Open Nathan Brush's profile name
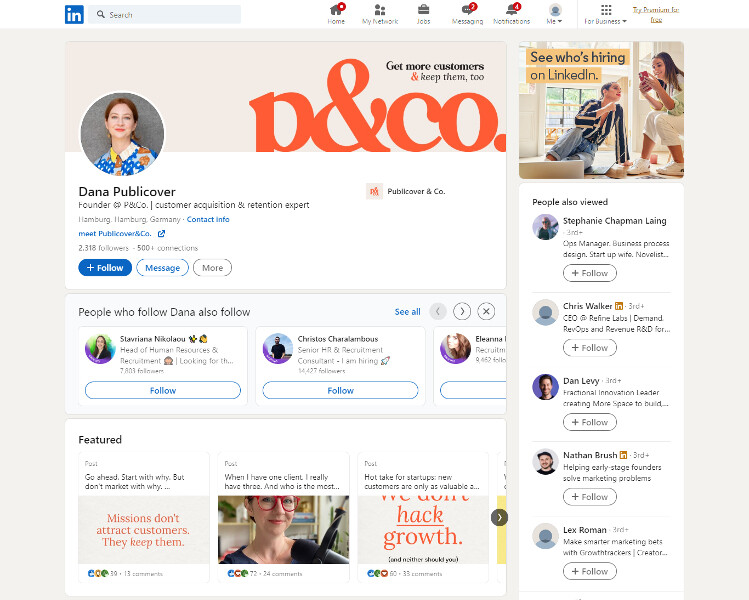 (590, 455)
